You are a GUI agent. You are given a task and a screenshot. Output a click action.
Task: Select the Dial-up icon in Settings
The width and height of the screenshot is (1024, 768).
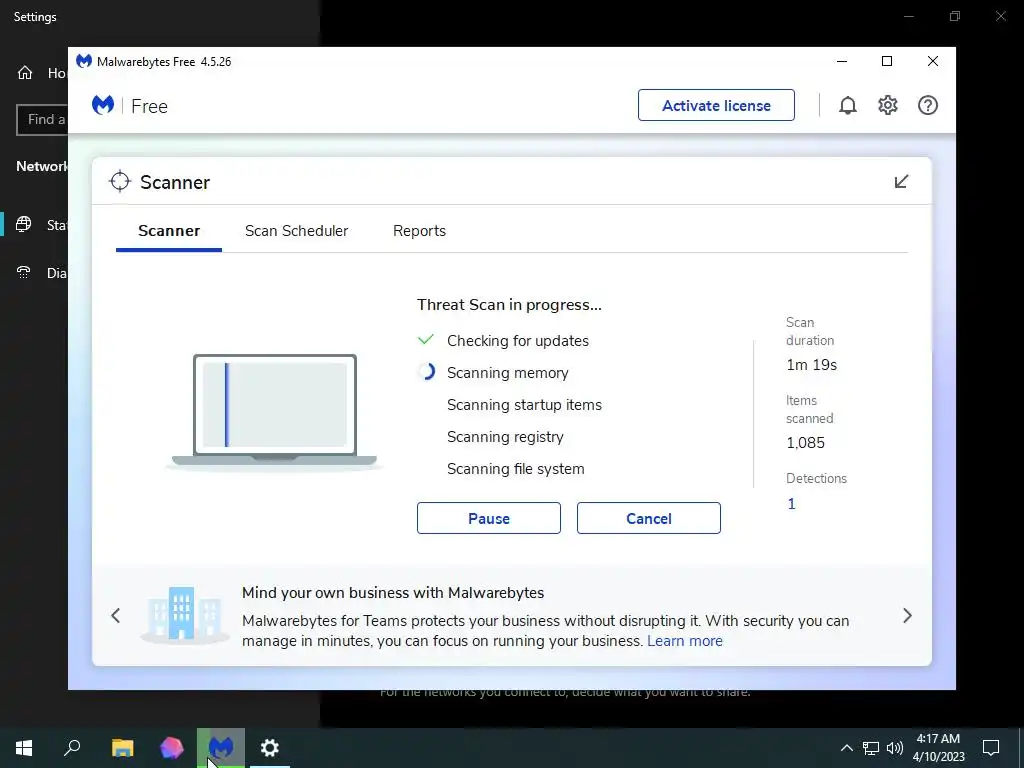coord(24,272)
